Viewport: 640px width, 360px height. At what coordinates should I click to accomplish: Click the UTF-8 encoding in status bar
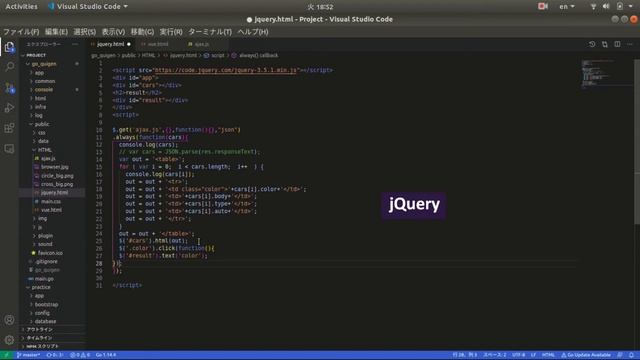click(519, 355)
